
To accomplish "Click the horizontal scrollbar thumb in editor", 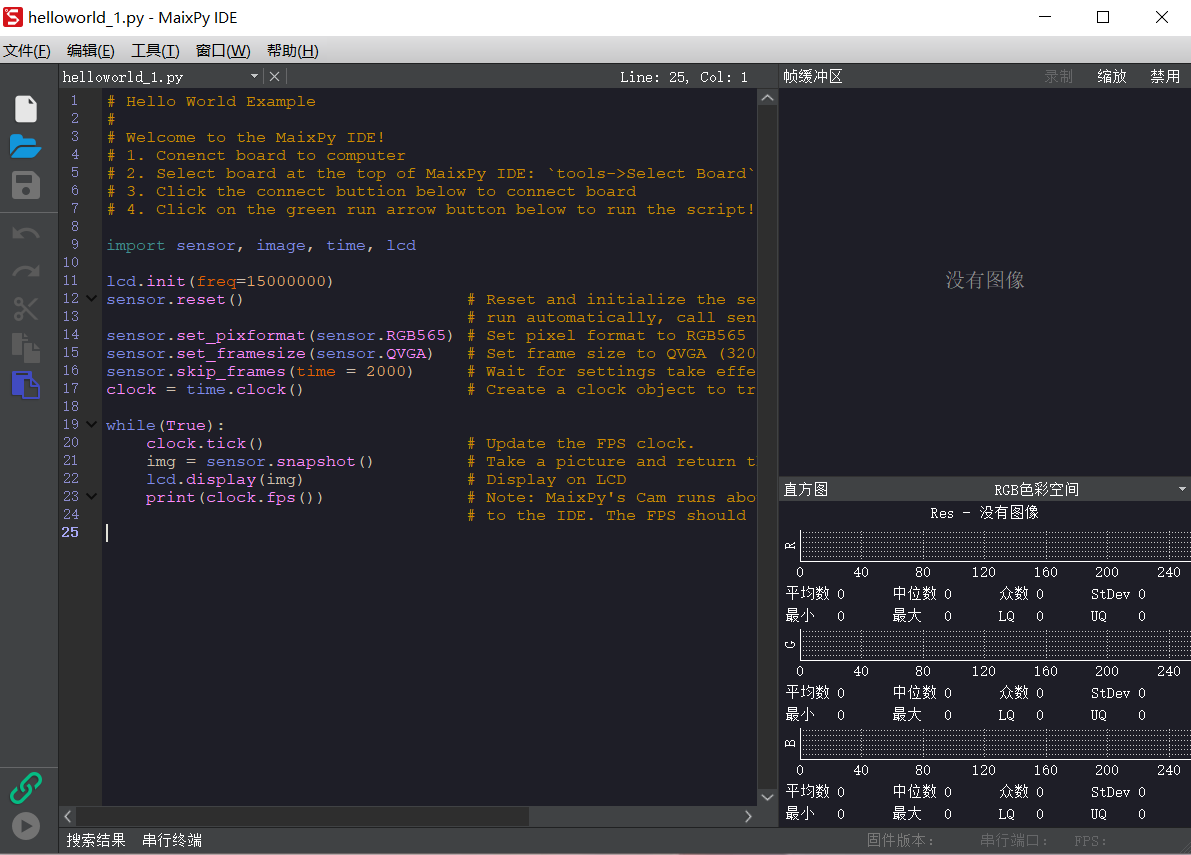I will 302,816.
